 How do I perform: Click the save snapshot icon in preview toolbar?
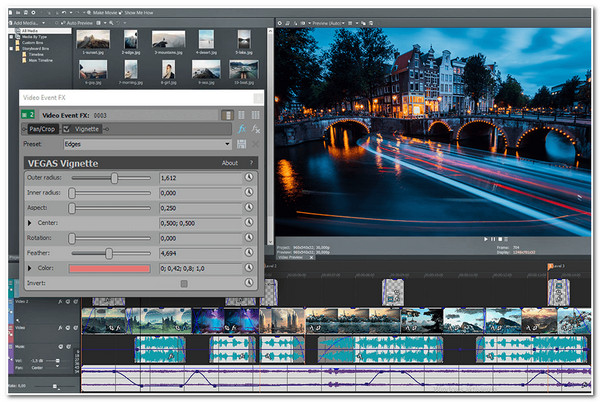click(x=371, y=23)
